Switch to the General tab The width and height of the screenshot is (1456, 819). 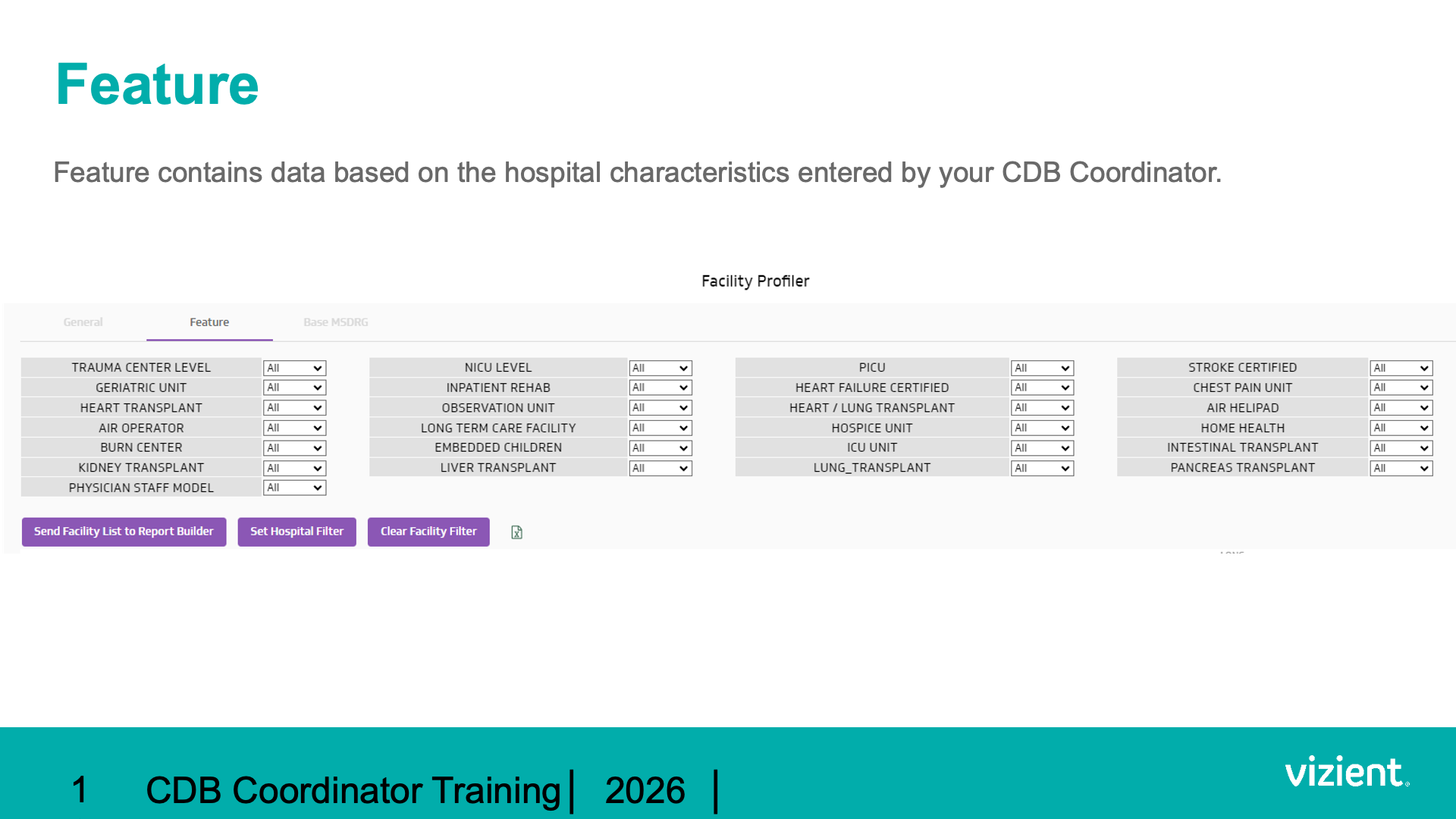(x=83, y=322)
